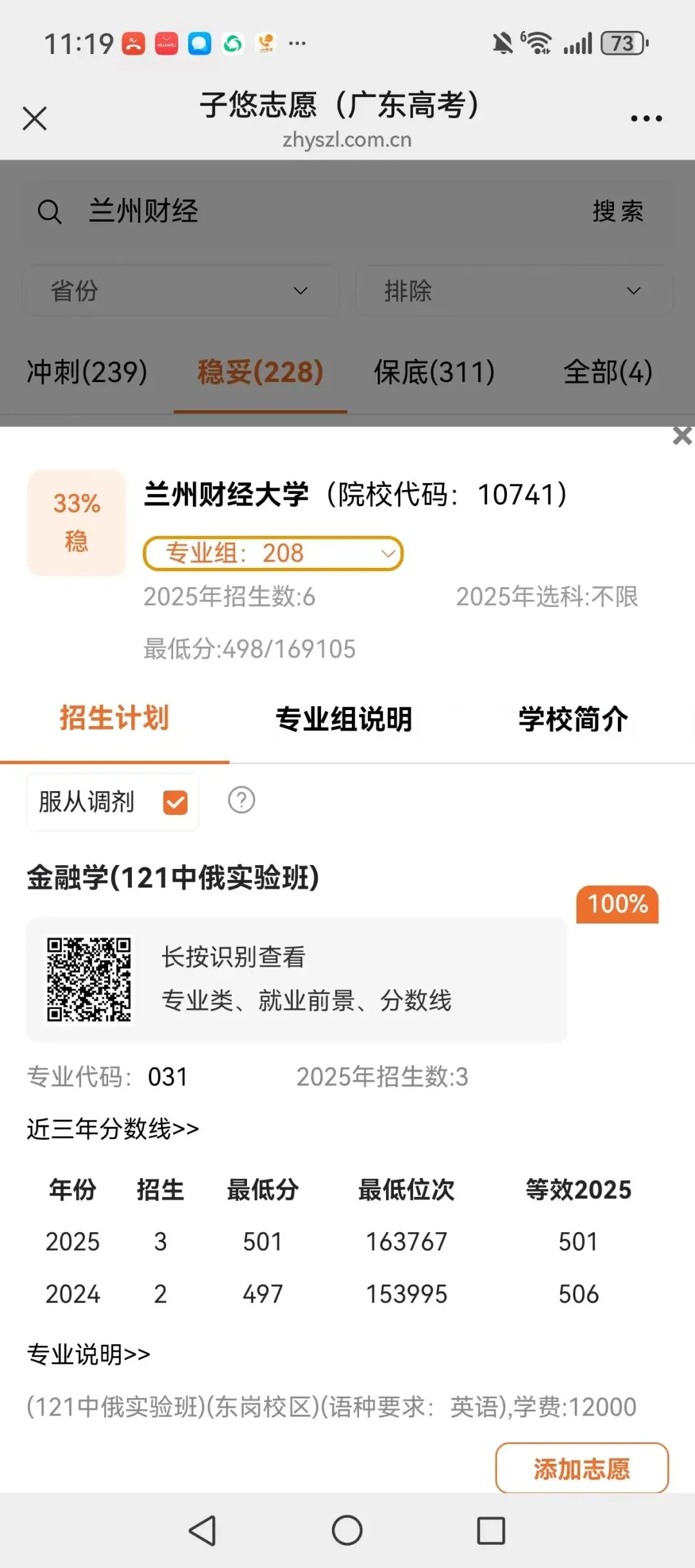Open the 专业组: 208 selector
Screen dimensions: 695x1568
pos(273,553)
